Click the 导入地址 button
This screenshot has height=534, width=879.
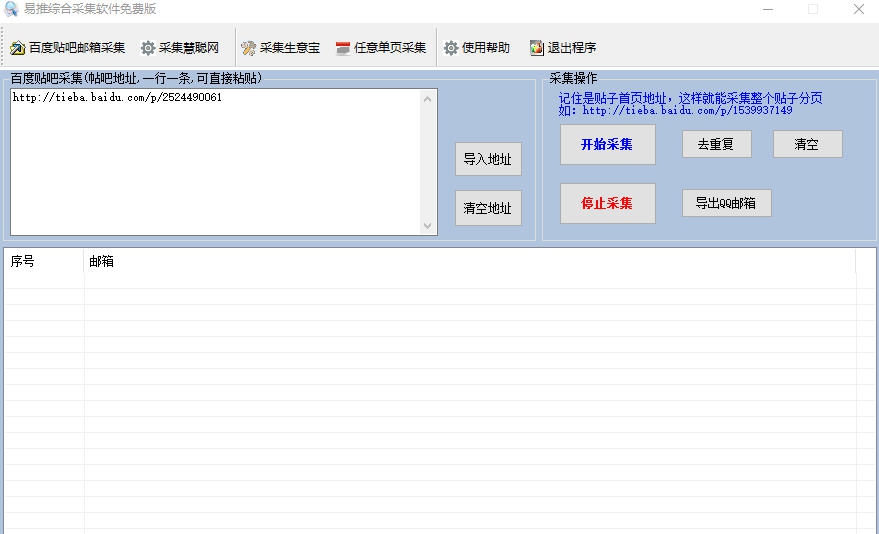pos(488,159)
